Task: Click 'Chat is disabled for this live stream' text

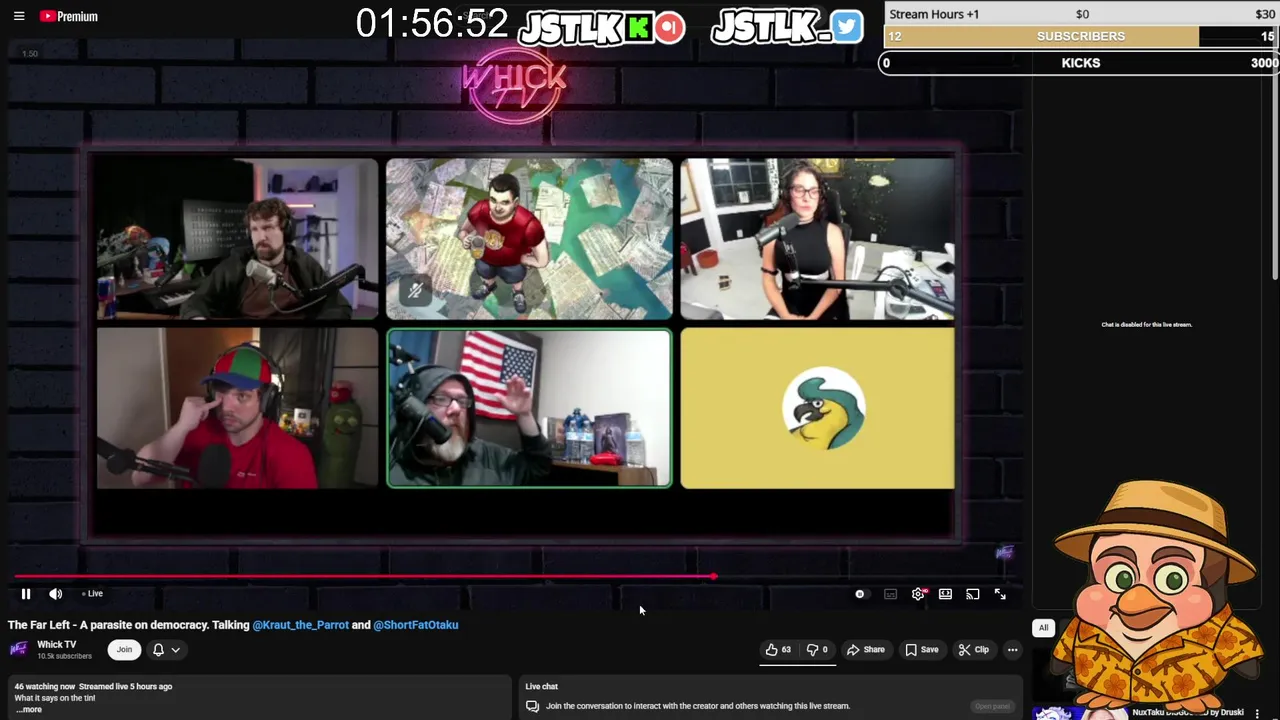Action: (x=1146, y=324)
